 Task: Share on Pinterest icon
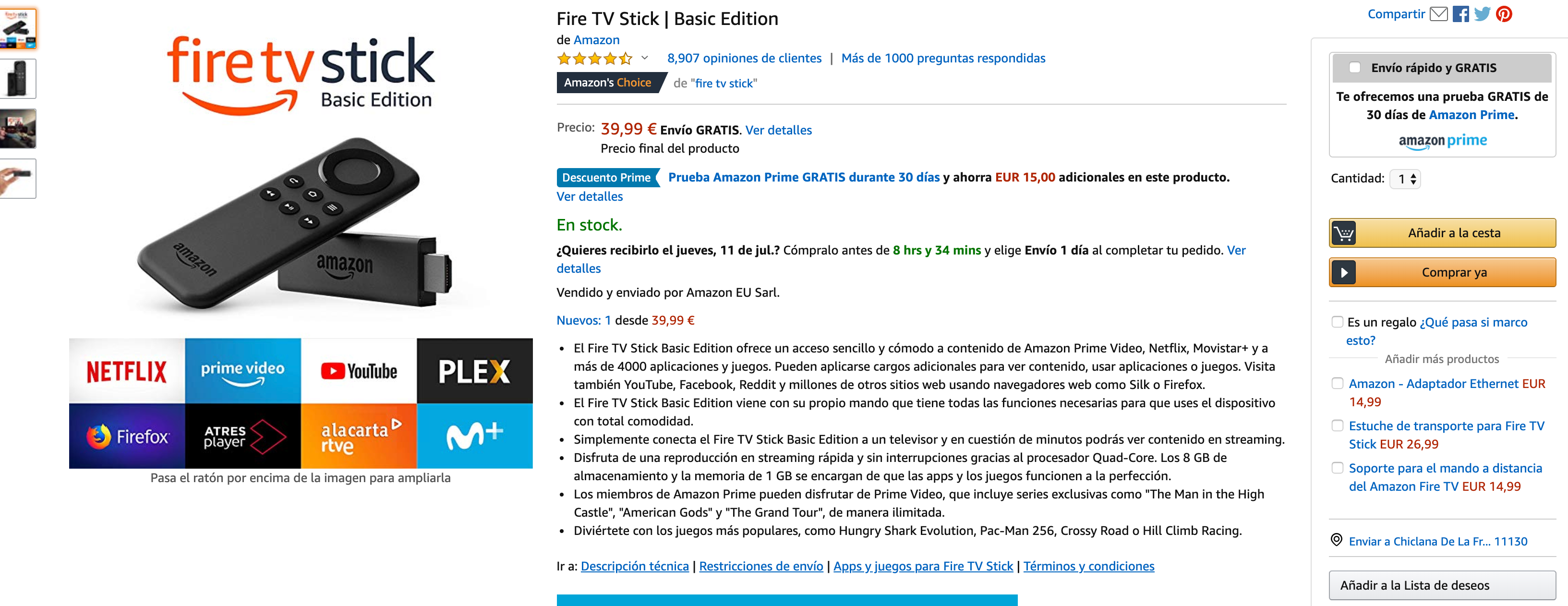pos(1504,13)
